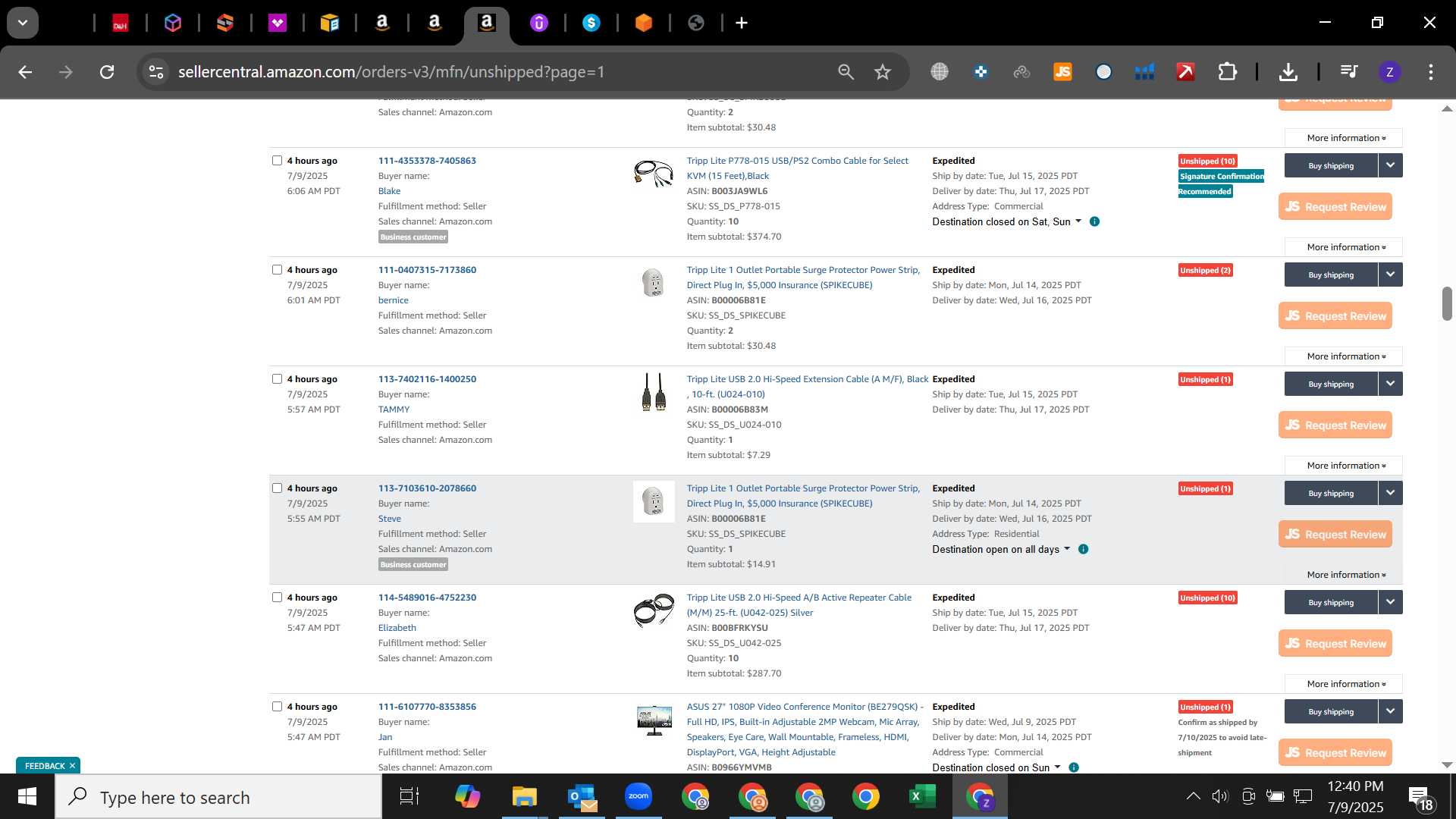Click the info icon next to Destination closed on Sat, Sun
The image size is (1456, 819).
click(x=1094, y=221)
